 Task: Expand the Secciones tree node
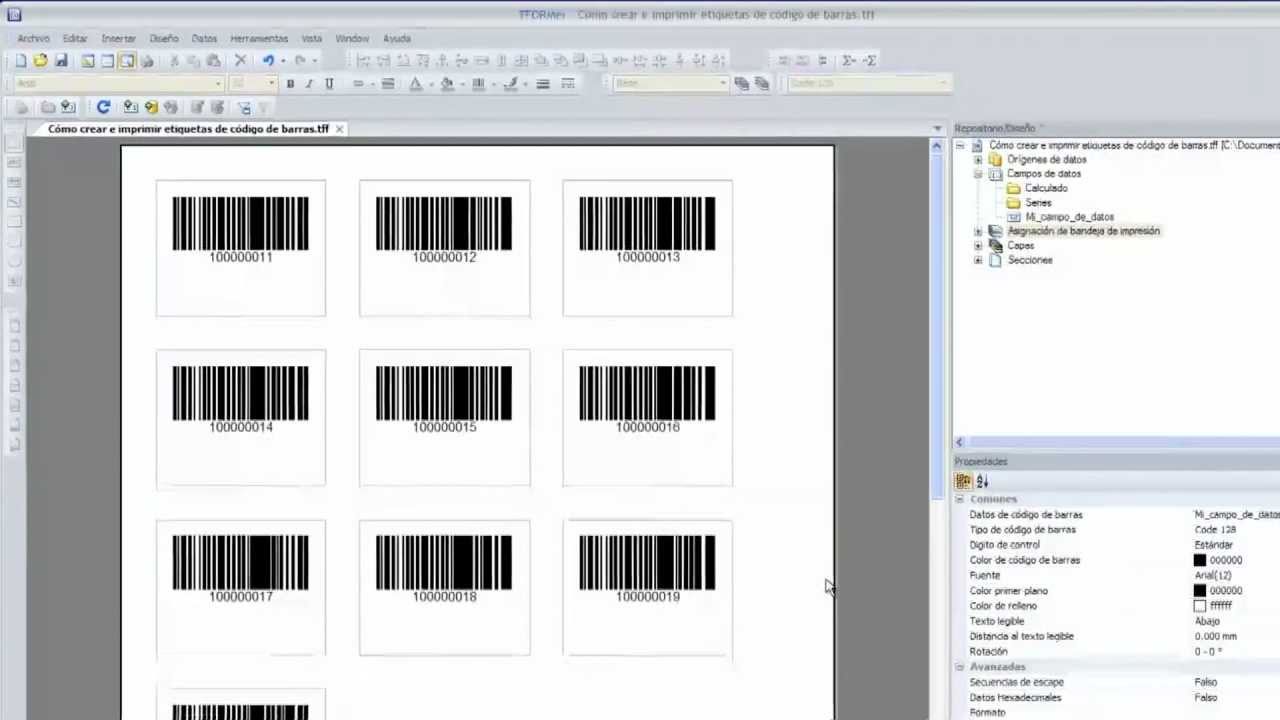coord(978,260)
